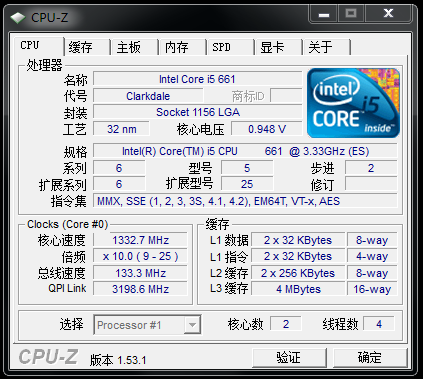Close the CPU-Z window
This screenshot has height=379, width=423.
pos(388,14)
